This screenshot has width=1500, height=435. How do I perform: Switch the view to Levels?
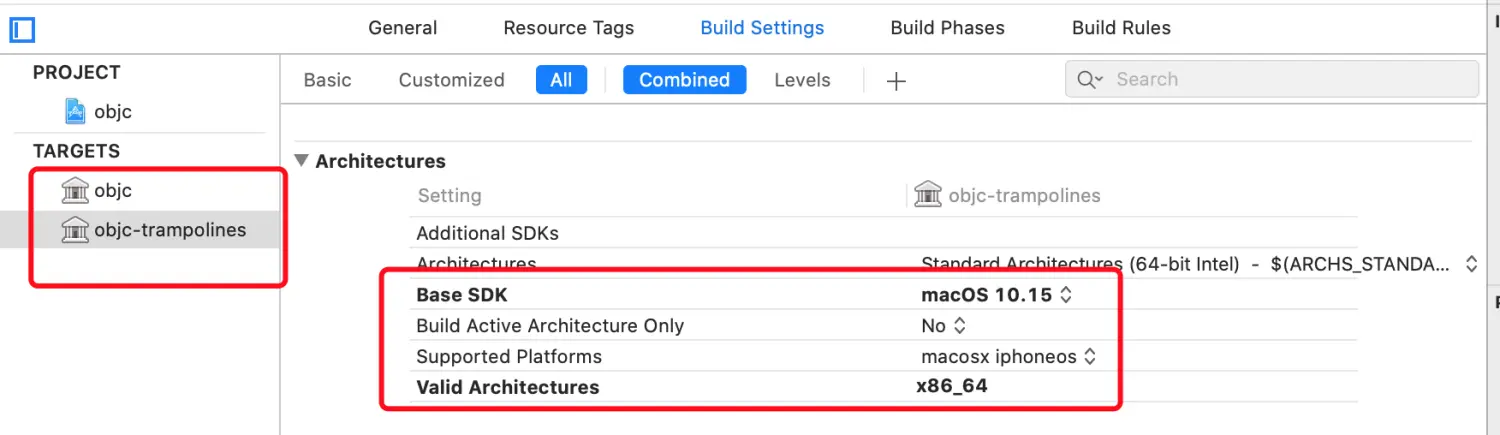802,80
